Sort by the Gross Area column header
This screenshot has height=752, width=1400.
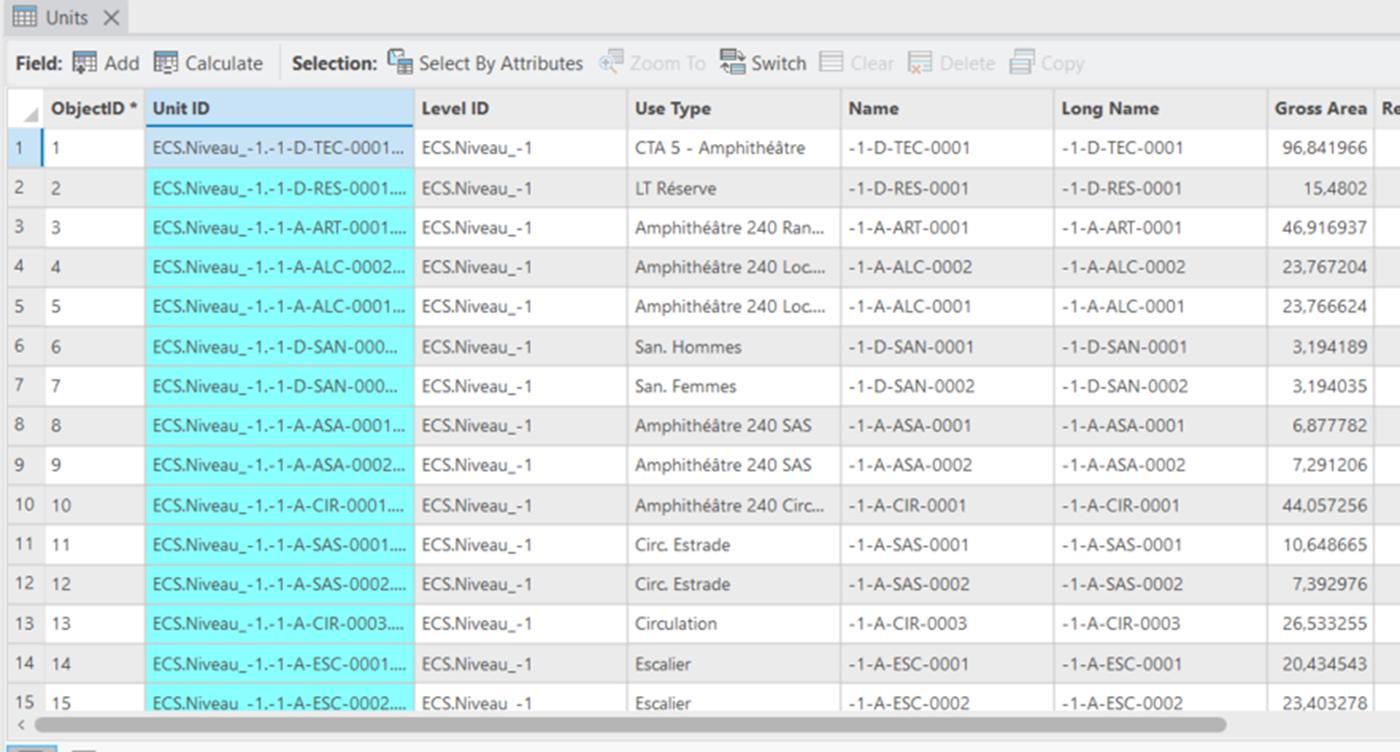pyautogui.click(x=1320, y=108)
